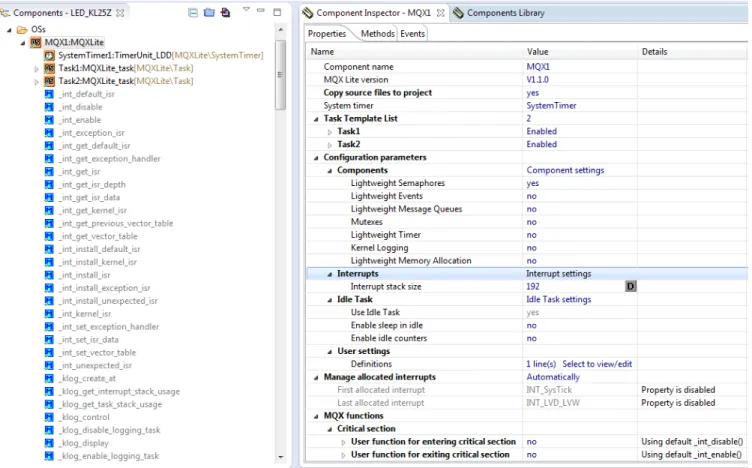Toggle Enable sleep in idle value
Viewport: 752px width, 468px height.
(531, 326)
